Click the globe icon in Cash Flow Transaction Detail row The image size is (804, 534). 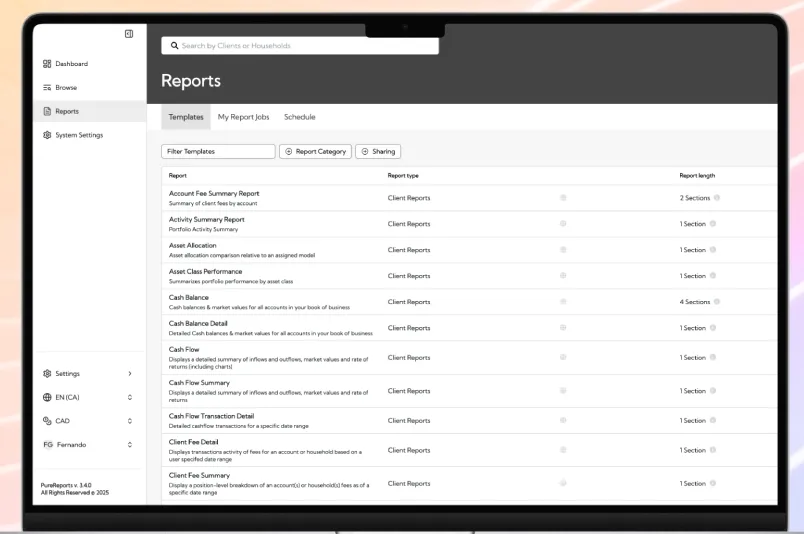pos(563,420)
